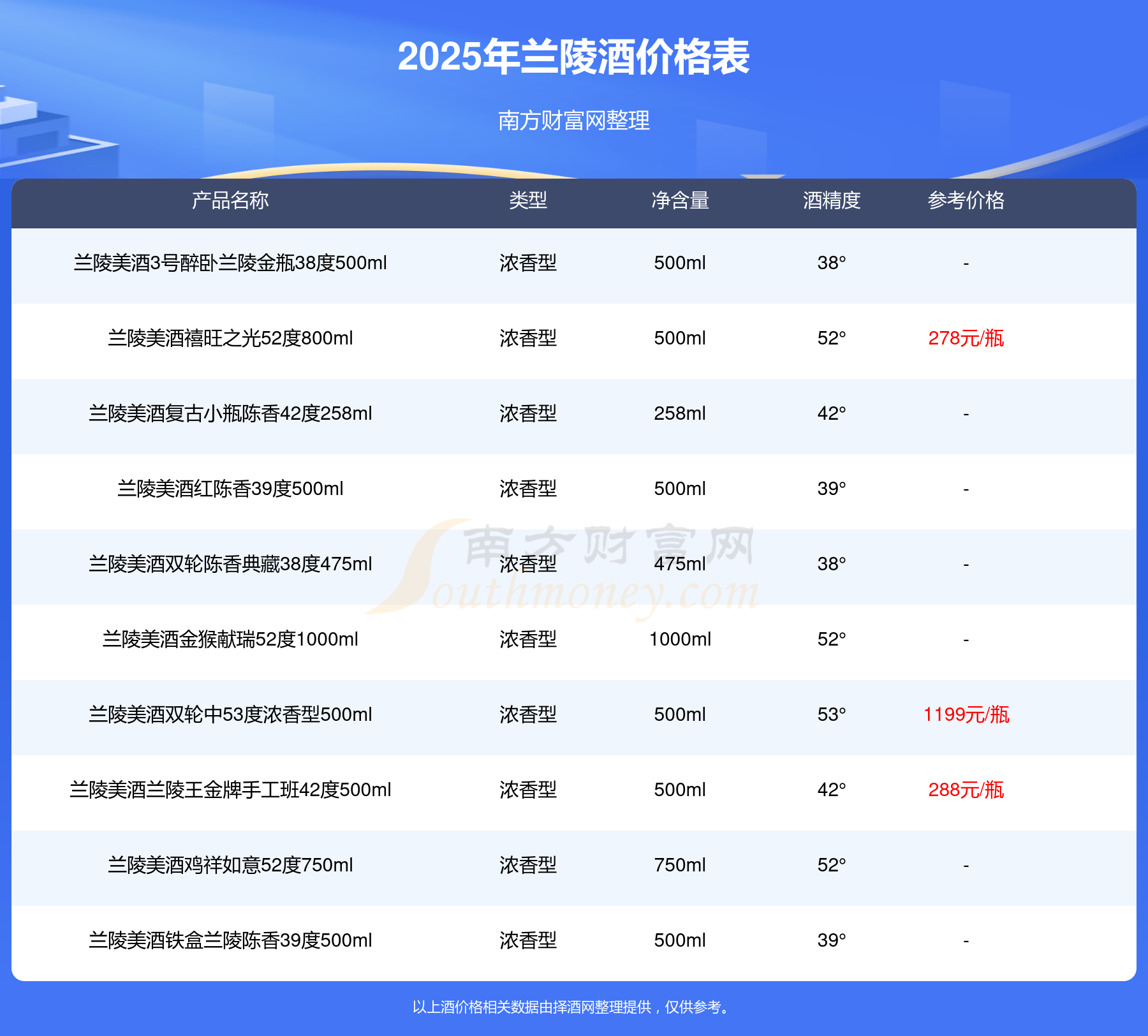Select type cell 浓香型 in the 双轮中53度 row
Image resolution: width=1148 pixels, height=1036 pixels.
tap(528, 714)
